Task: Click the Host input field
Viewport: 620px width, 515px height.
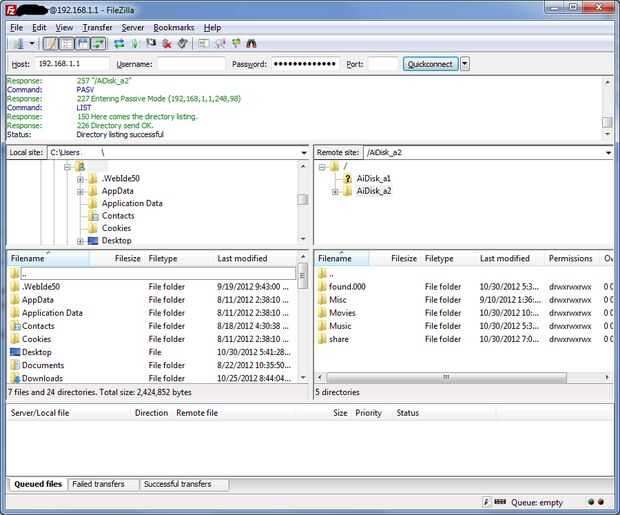Action: [x=72, y=64]
